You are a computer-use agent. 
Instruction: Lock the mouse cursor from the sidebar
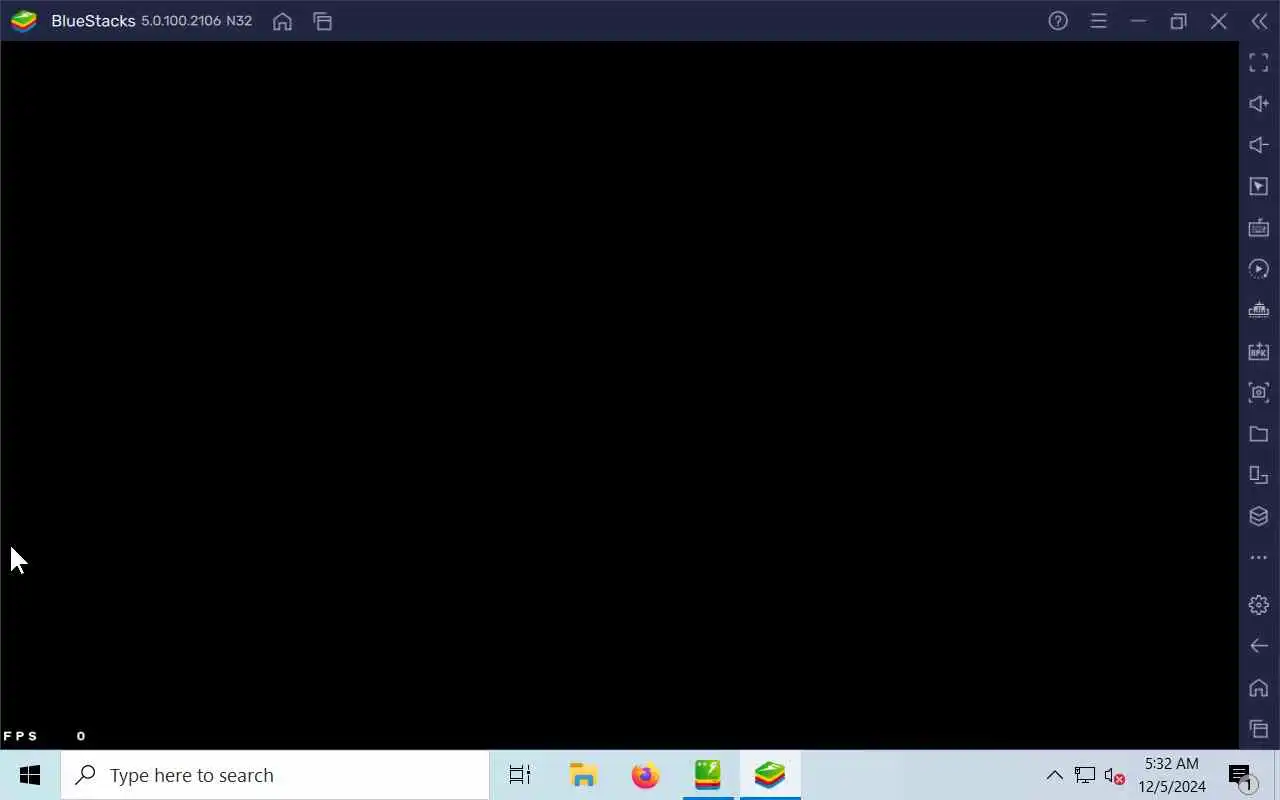point(1259,186)
